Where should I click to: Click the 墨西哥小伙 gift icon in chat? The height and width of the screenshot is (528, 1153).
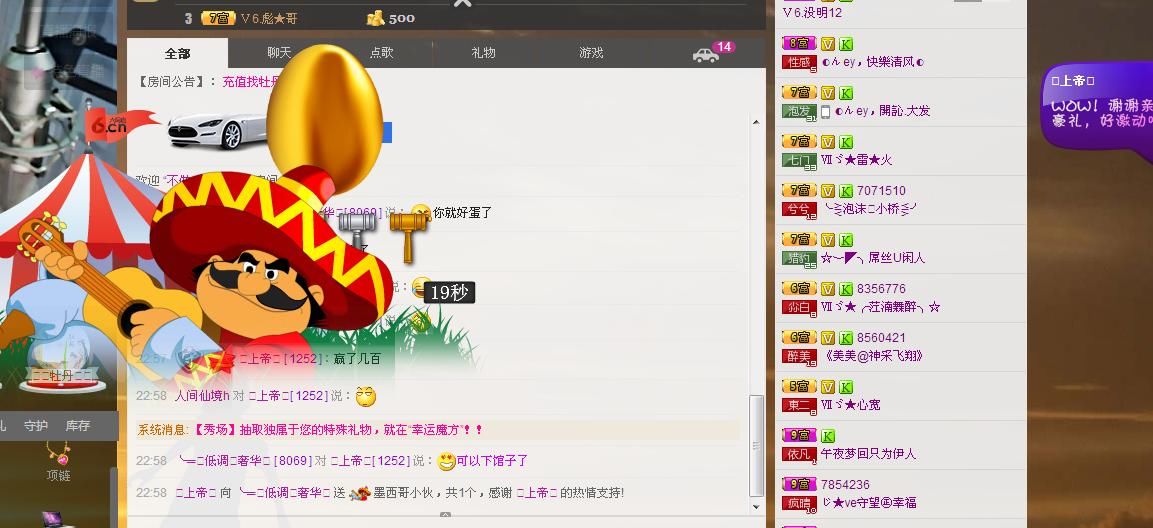(359, 493)
